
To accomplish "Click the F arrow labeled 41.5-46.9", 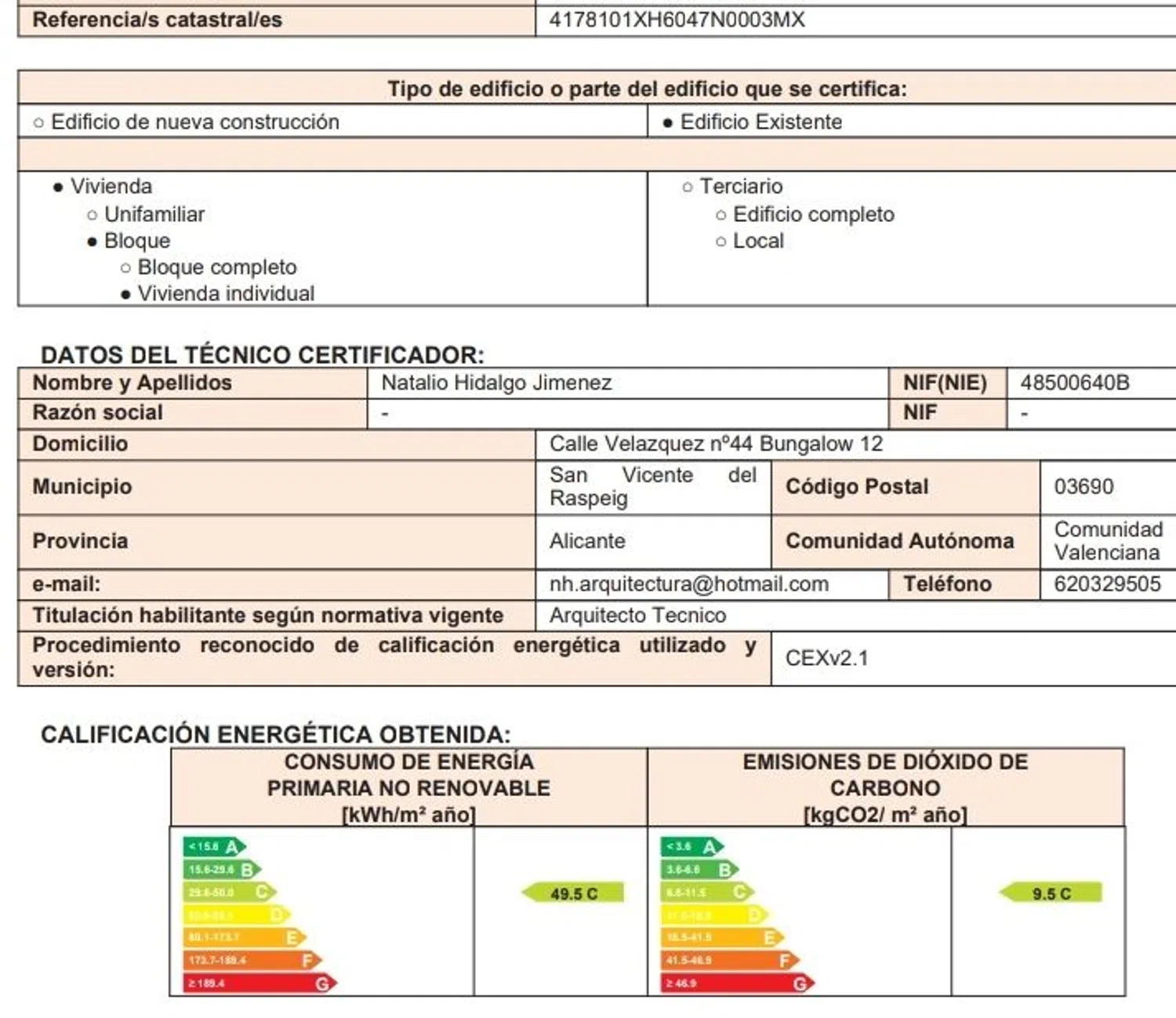I will tap(731, 961).
